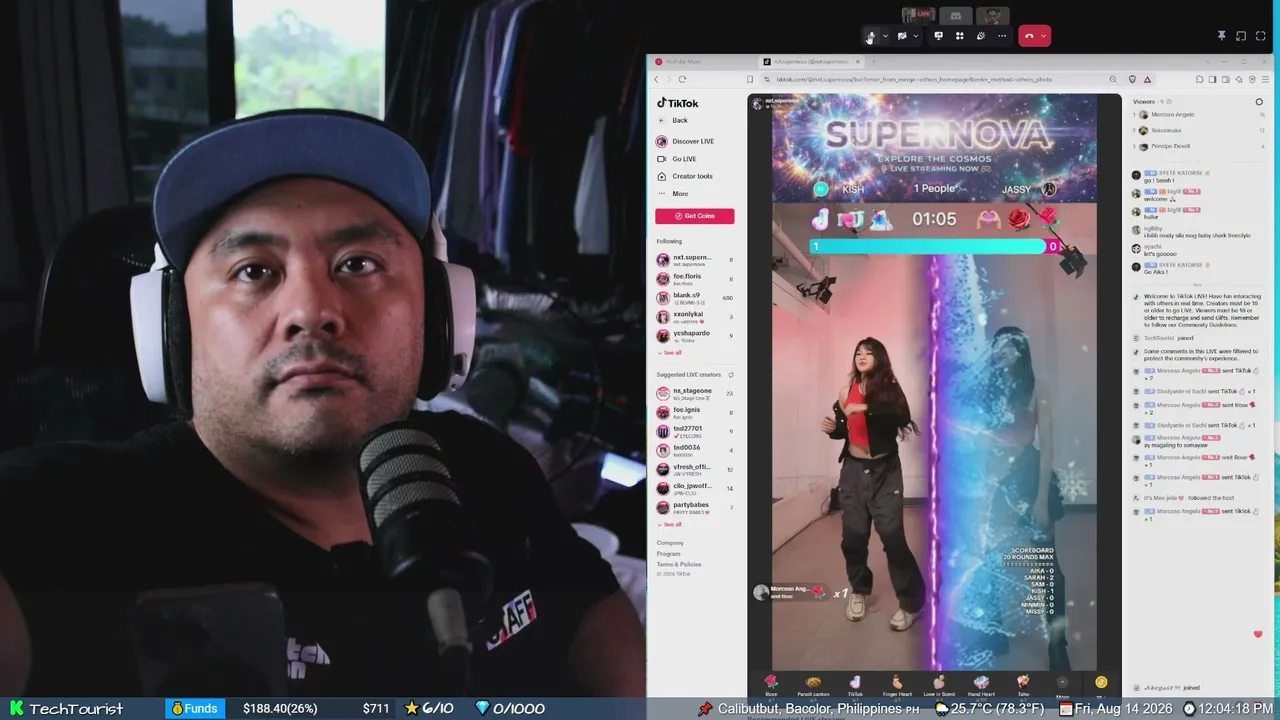Send the Taho gift
The width and height of the screenshot is (1280, 720).
click(x=1023, y=685)
